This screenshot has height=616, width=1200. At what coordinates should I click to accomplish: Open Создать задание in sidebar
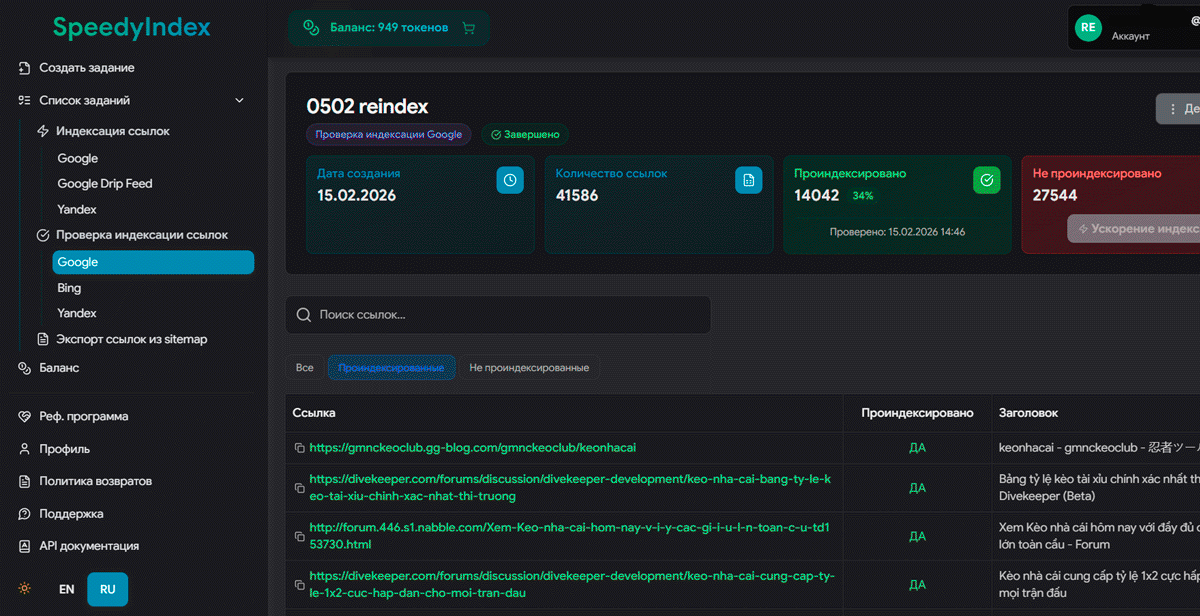86,68
